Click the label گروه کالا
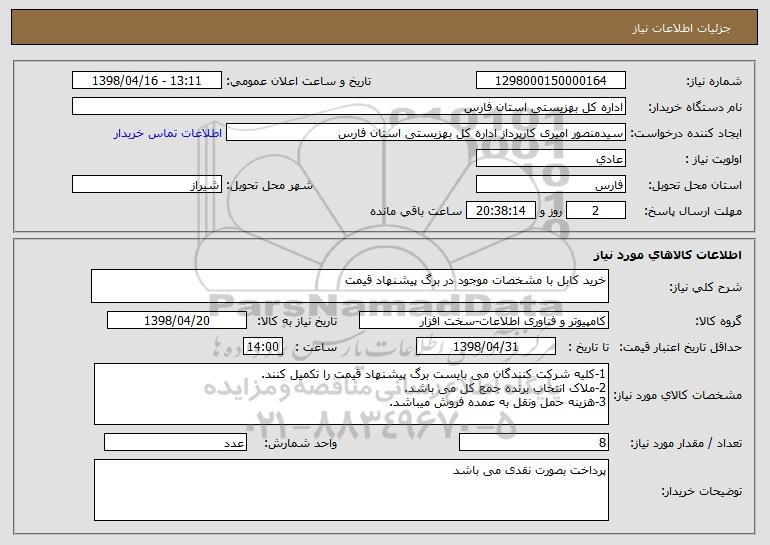Image resolution: width=770 pixels, height=545 pixels. pyautogui.click(x=718, y=321)
